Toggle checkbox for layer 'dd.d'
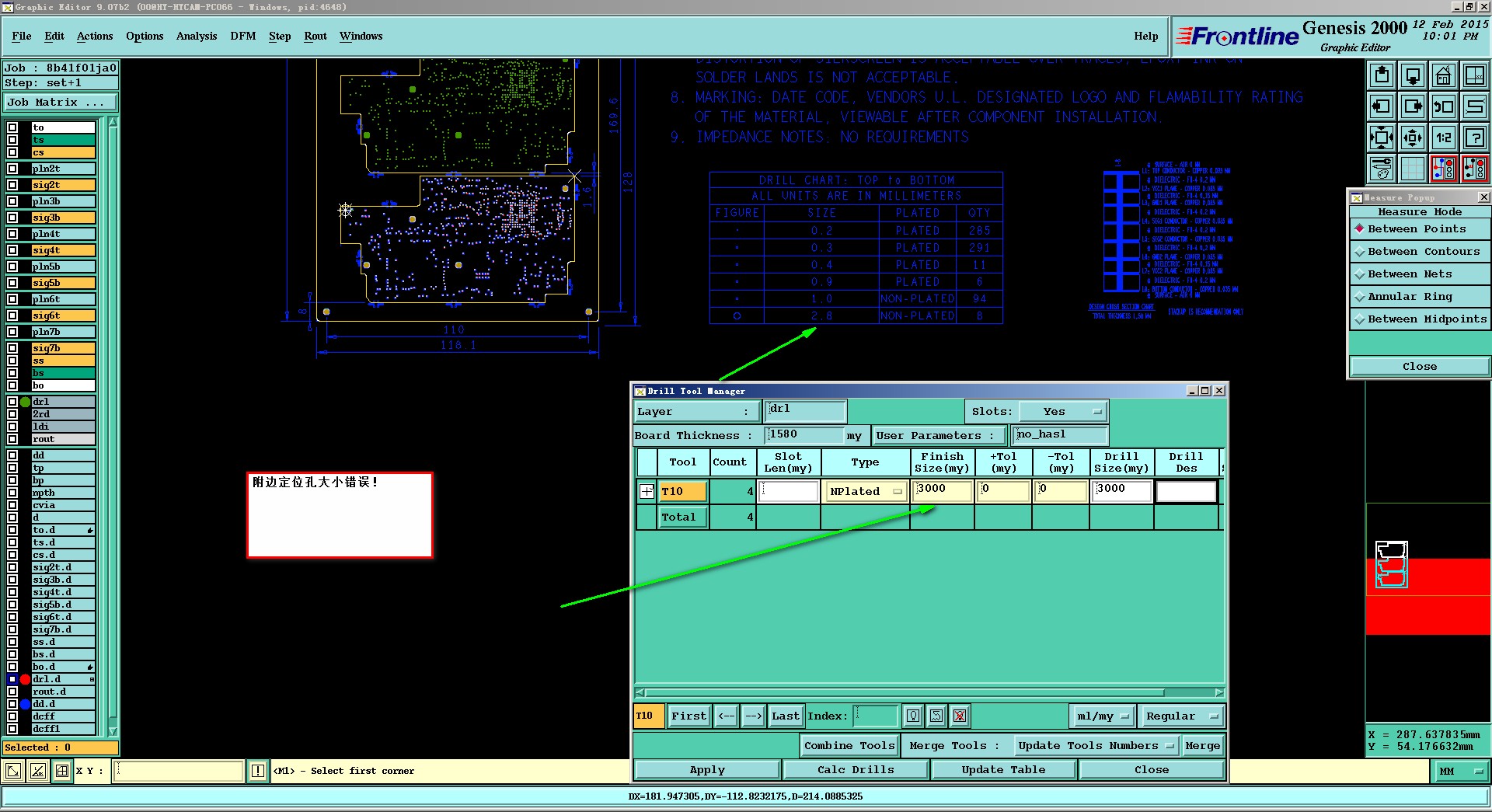The width and height of the screenshot is (1492, 812). click(x=12, y=704)
